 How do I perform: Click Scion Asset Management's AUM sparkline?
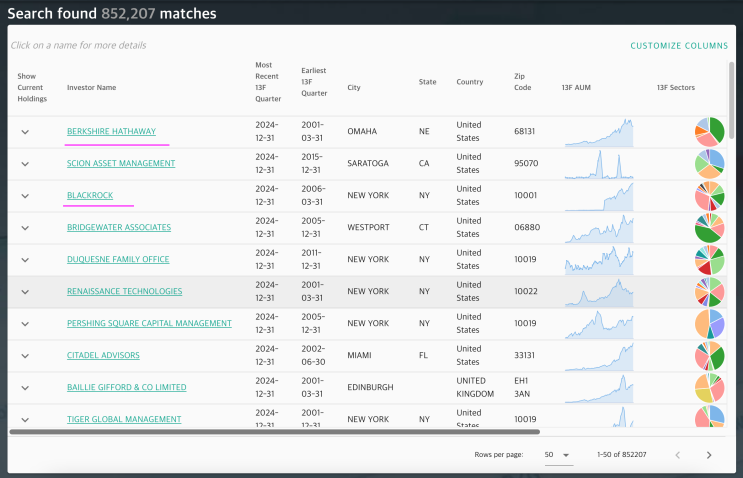tap(599, 164)
